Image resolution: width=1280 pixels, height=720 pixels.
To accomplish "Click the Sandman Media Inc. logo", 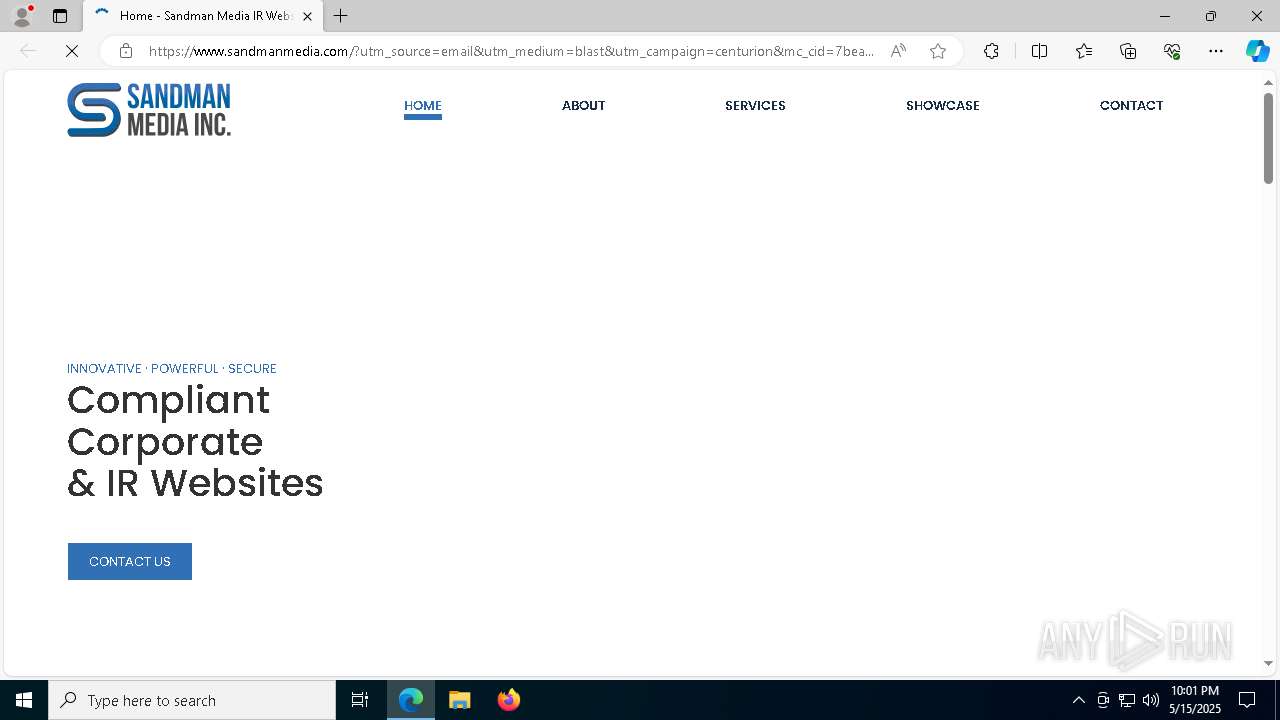I will point(149,110).
